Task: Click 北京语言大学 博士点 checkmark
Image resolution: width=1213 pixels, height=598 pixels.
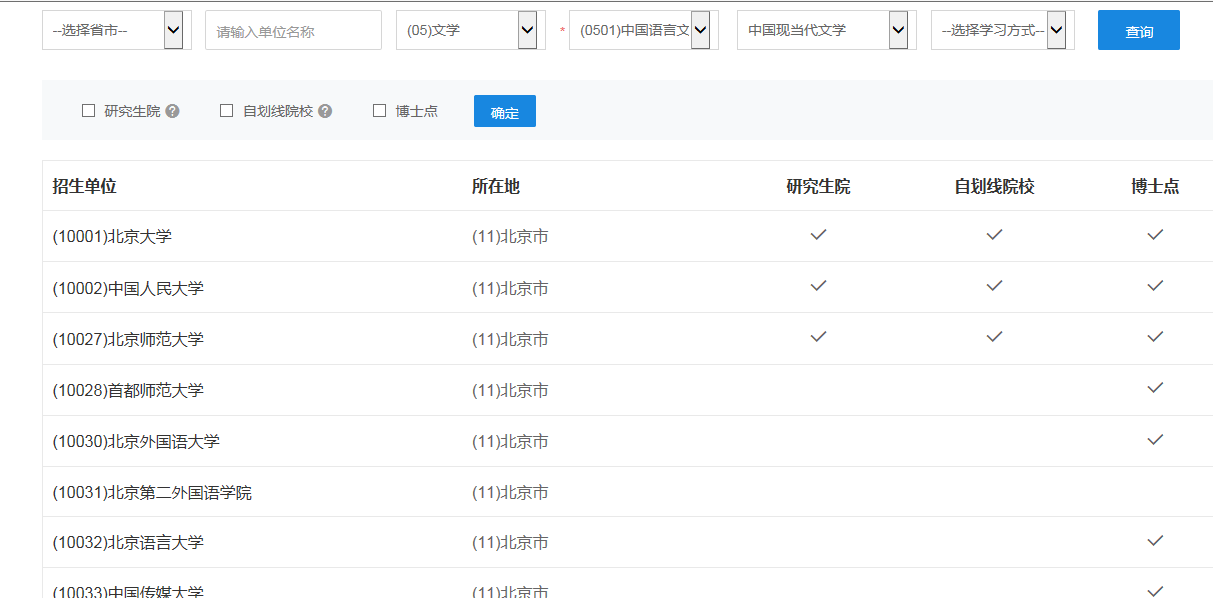Action: coord(1155,540)
